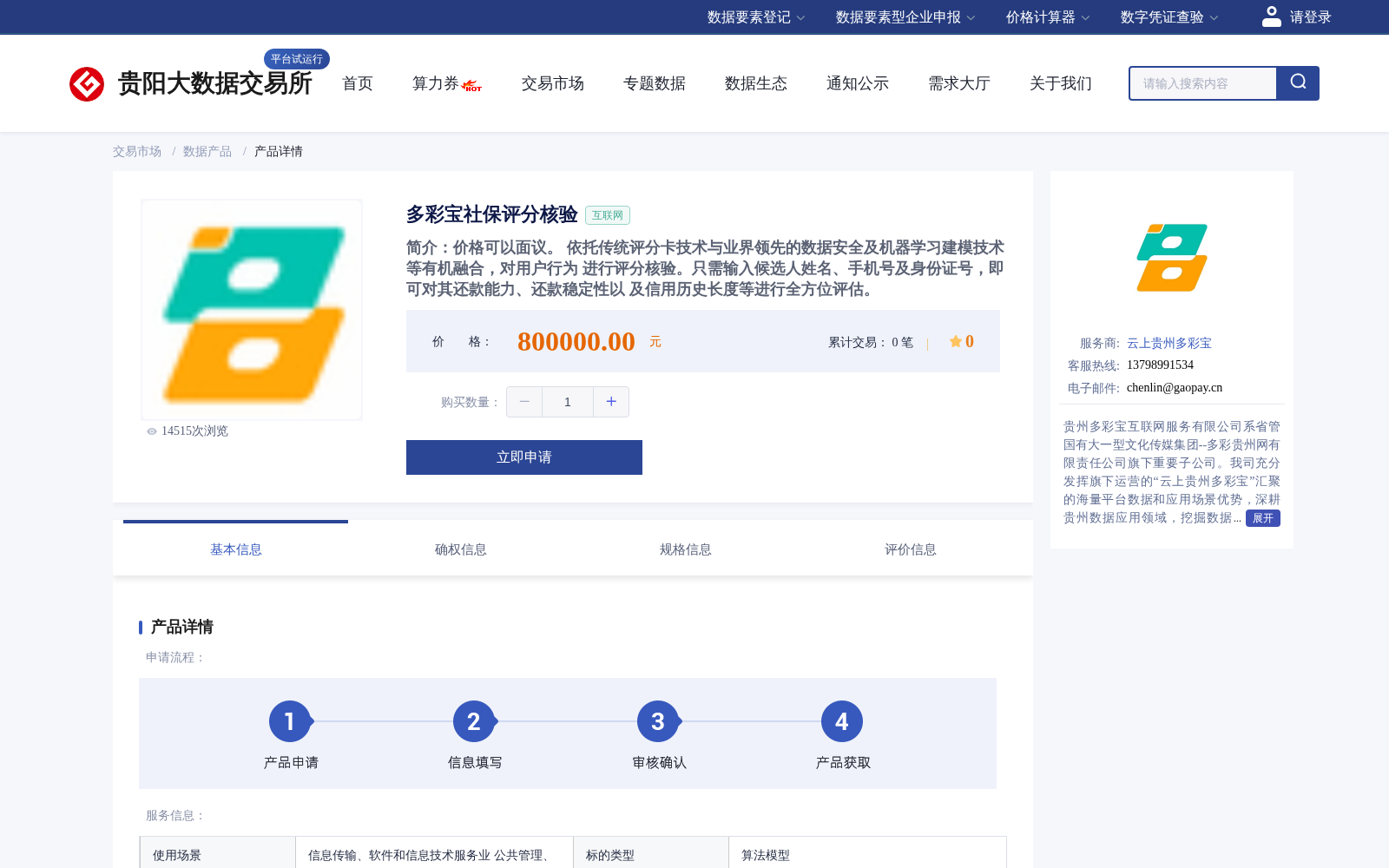Switch to the 基本信息 tab

pyautogui.click(x=236, y=549)
